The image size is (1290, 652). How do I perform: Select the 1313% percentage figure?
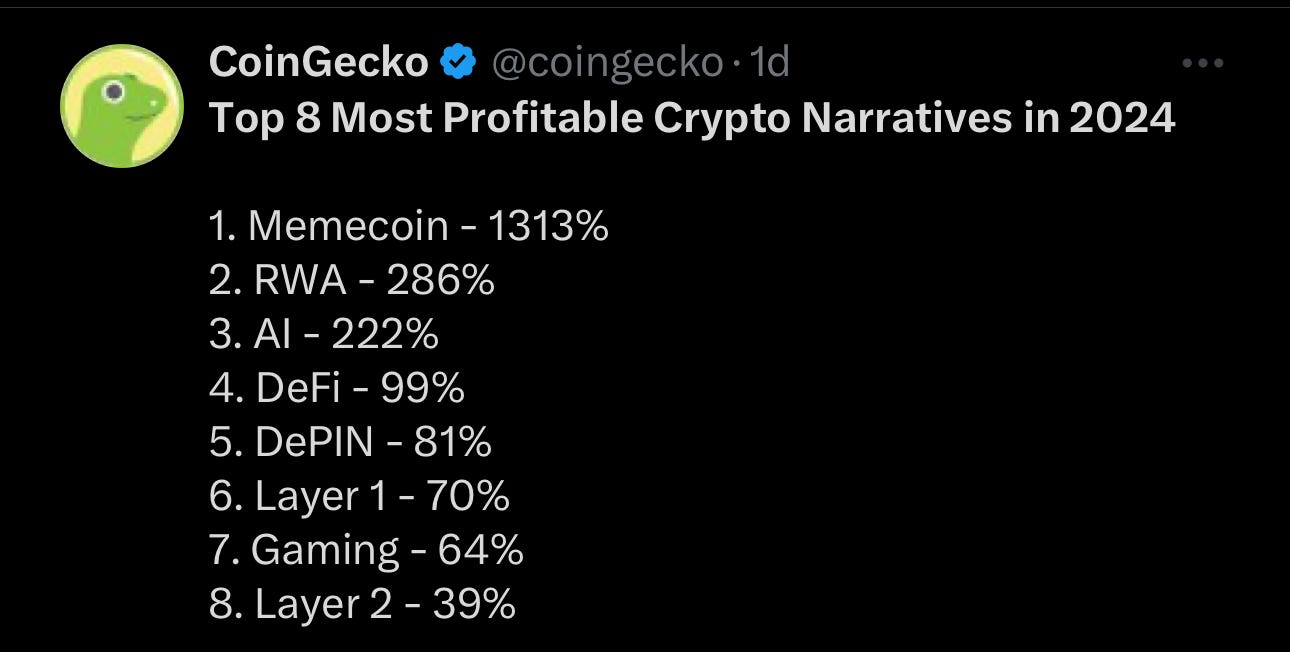pos(548,226)
